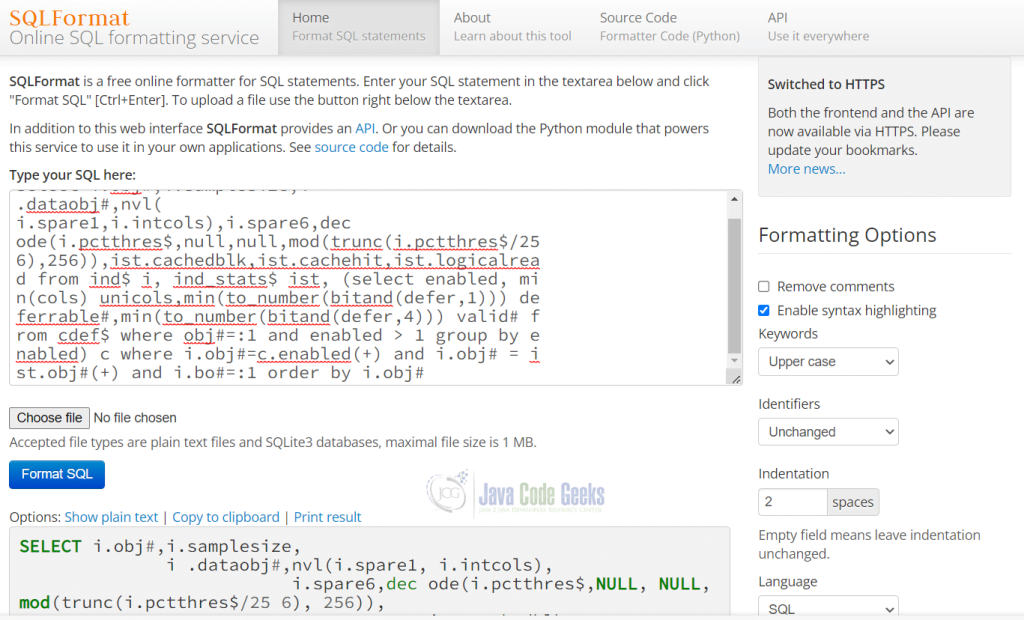Open the Home navigation tab

tap(359, 27)
